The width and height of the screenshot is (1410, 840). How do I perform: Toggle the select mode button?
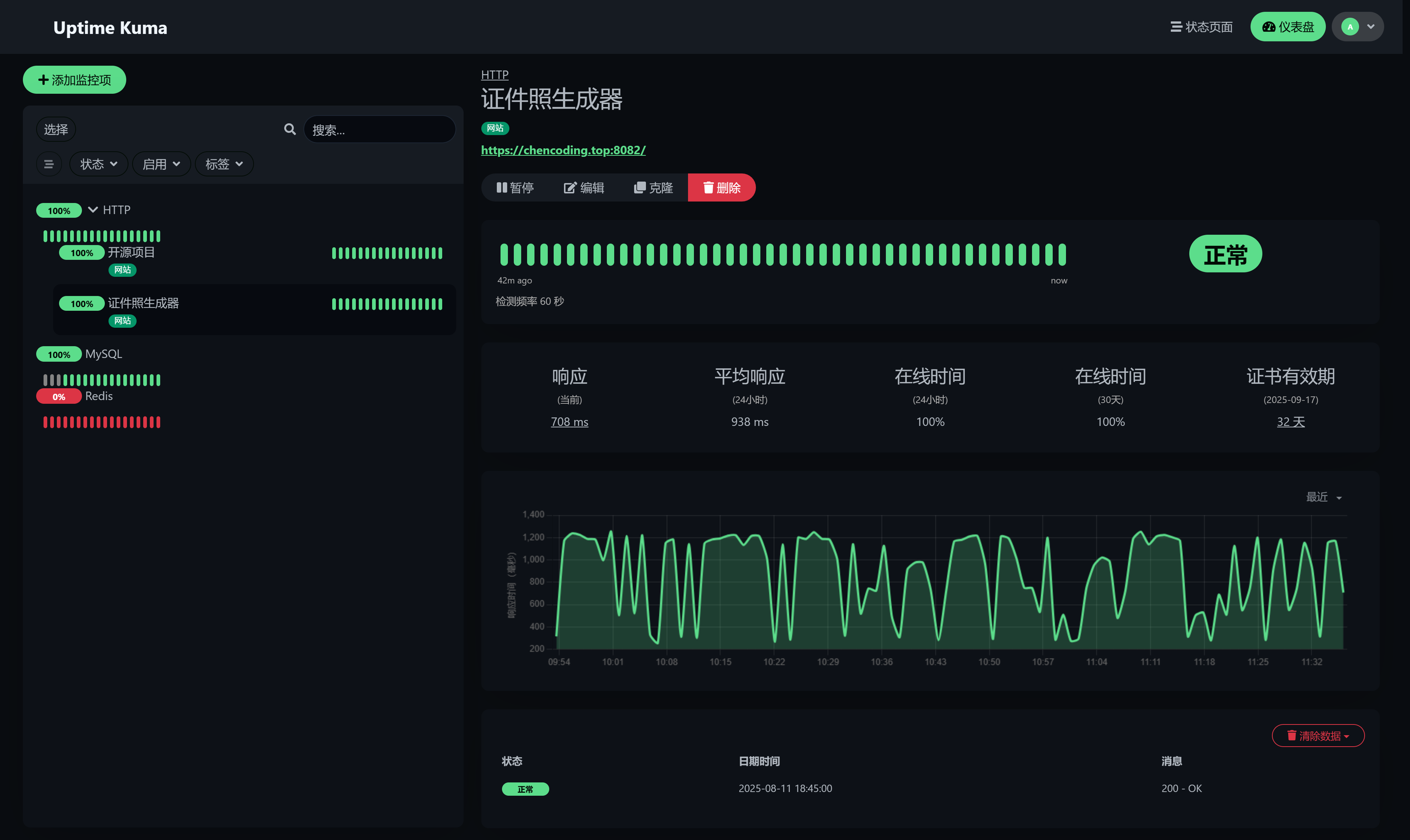point(56,130)
